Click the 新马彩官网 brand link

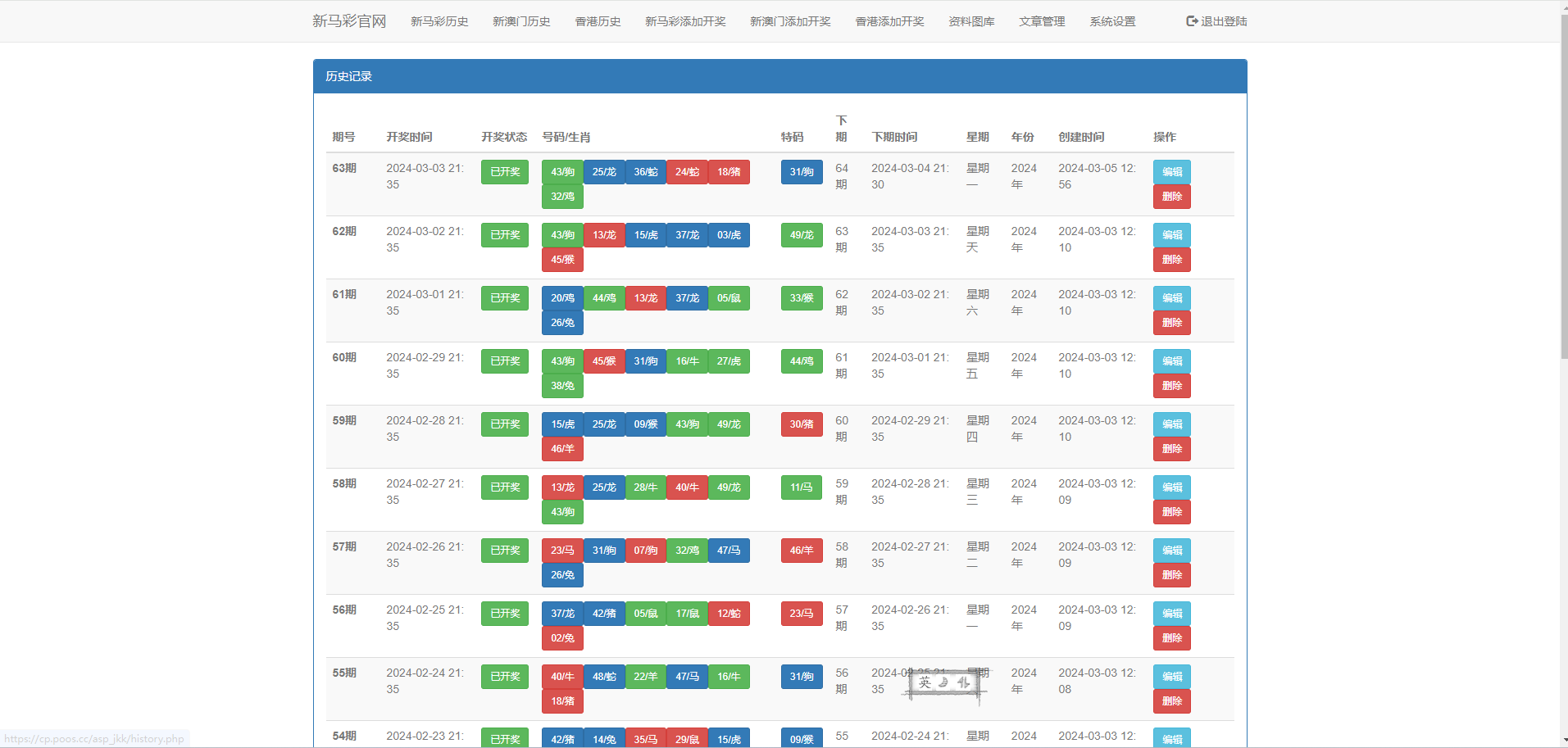pos(349,21)
